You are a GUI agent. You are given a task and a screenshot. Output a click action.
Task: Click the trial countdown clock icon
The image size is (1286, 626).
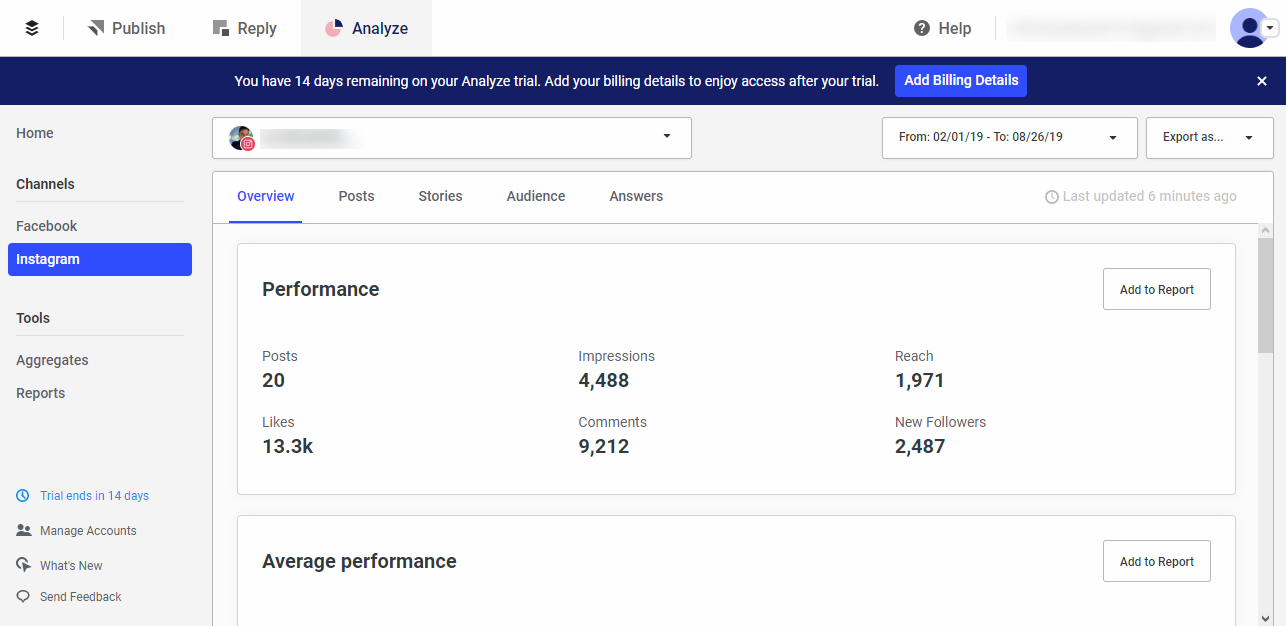21,495
